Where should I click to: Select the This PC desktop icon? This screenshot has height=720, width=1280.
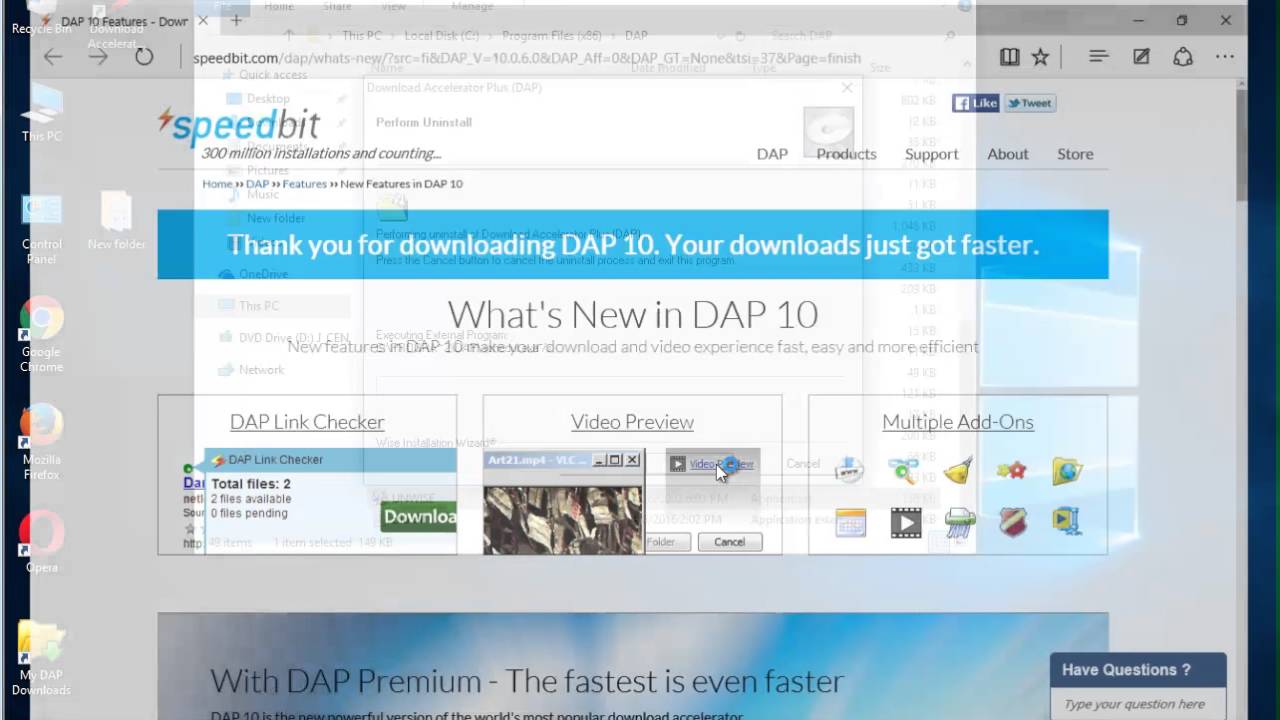click(41, 113)
